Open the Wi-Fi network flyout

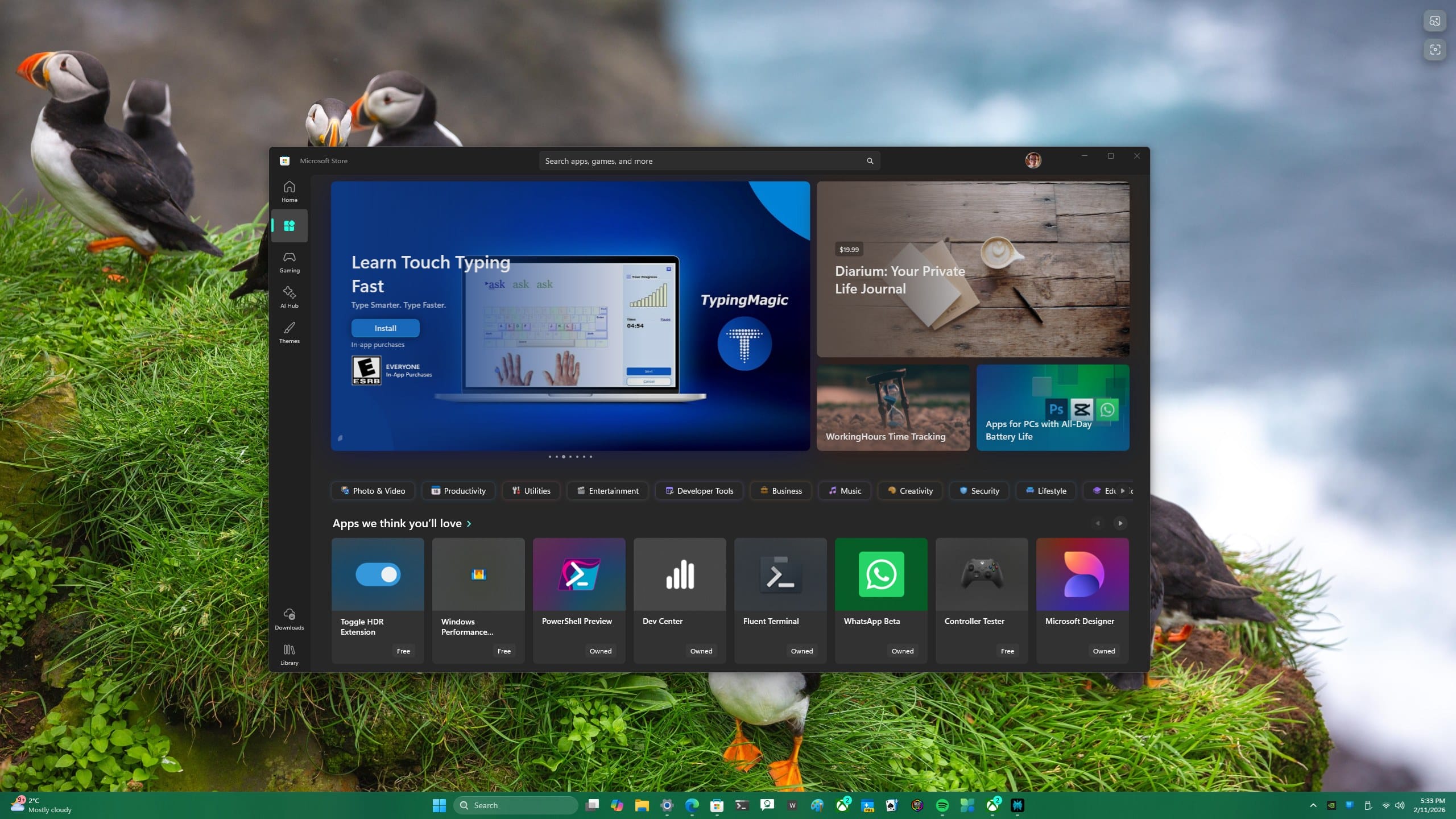(x=1386, y=805)
